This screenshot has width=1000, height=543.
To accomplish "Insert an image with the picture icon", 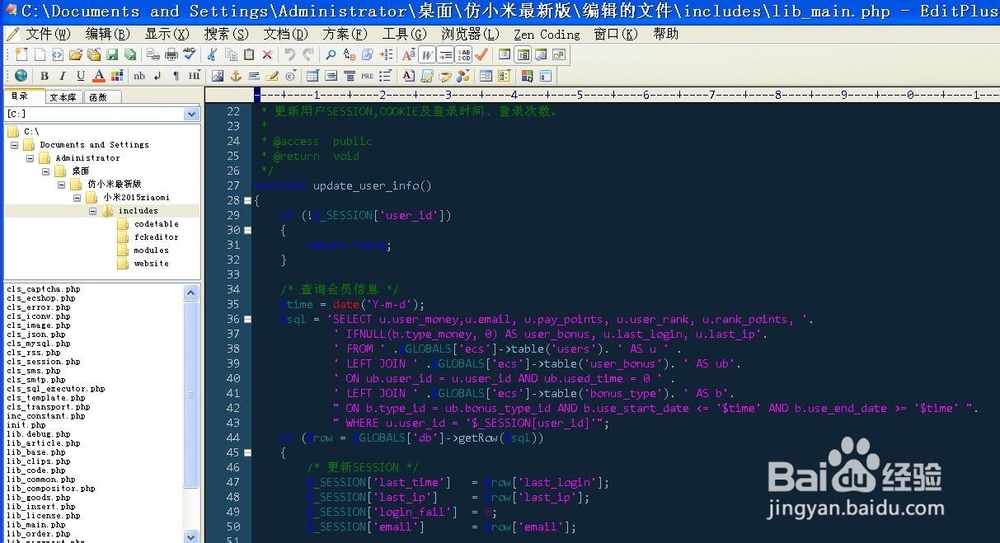I will (x=217, y=76).
